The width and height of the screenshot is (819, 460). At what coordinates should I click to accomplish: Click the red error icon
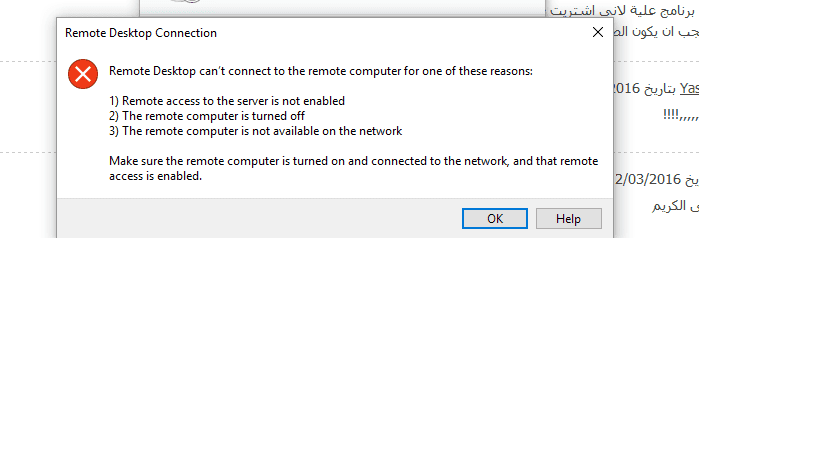(83, 74)
